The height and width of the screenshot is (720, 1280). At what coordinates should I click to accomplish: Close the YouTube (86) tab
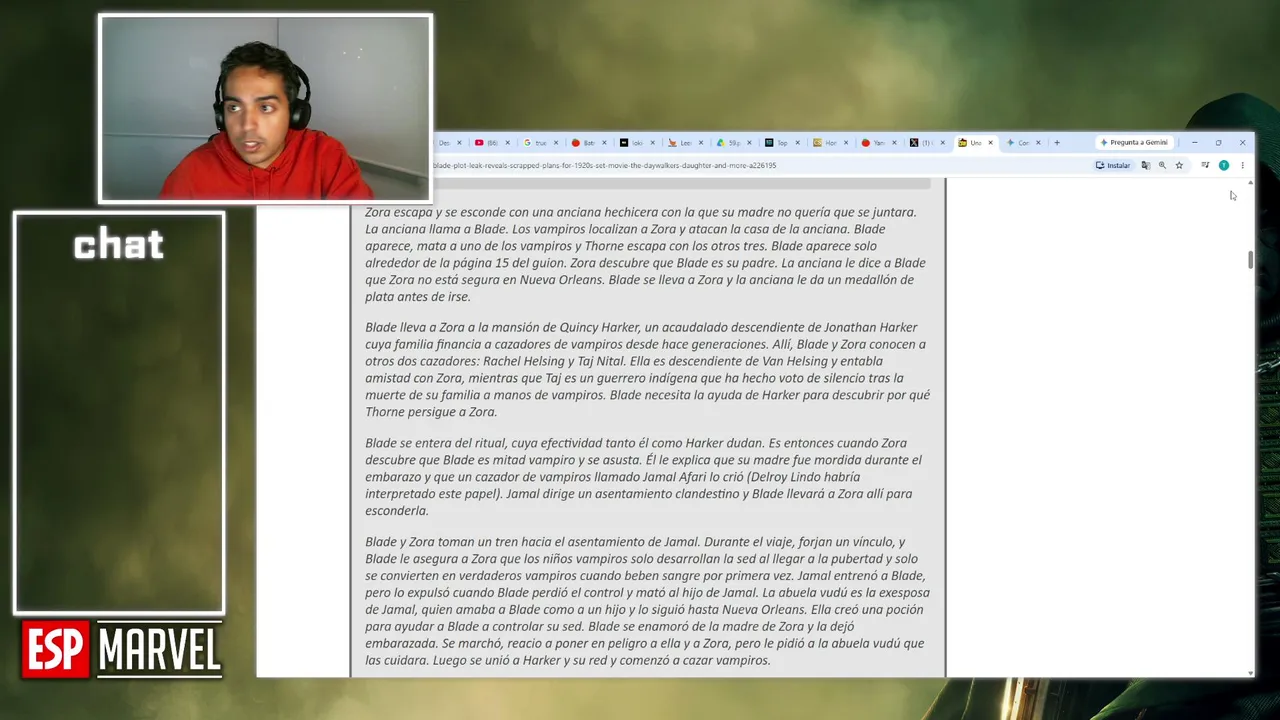(x=507, y=142)
